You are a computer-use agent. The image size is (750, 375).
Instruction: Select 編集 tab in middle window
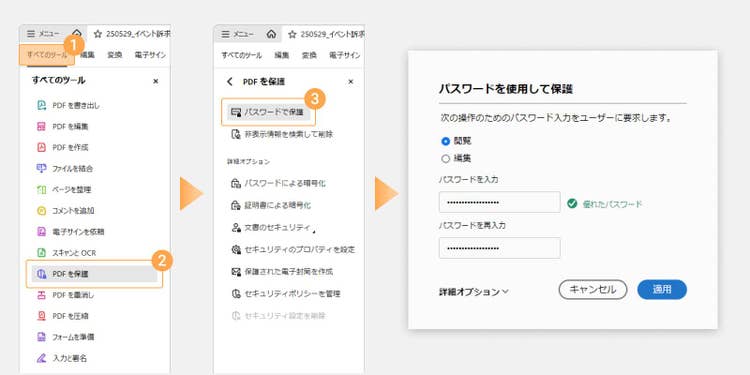click(282, 55)
